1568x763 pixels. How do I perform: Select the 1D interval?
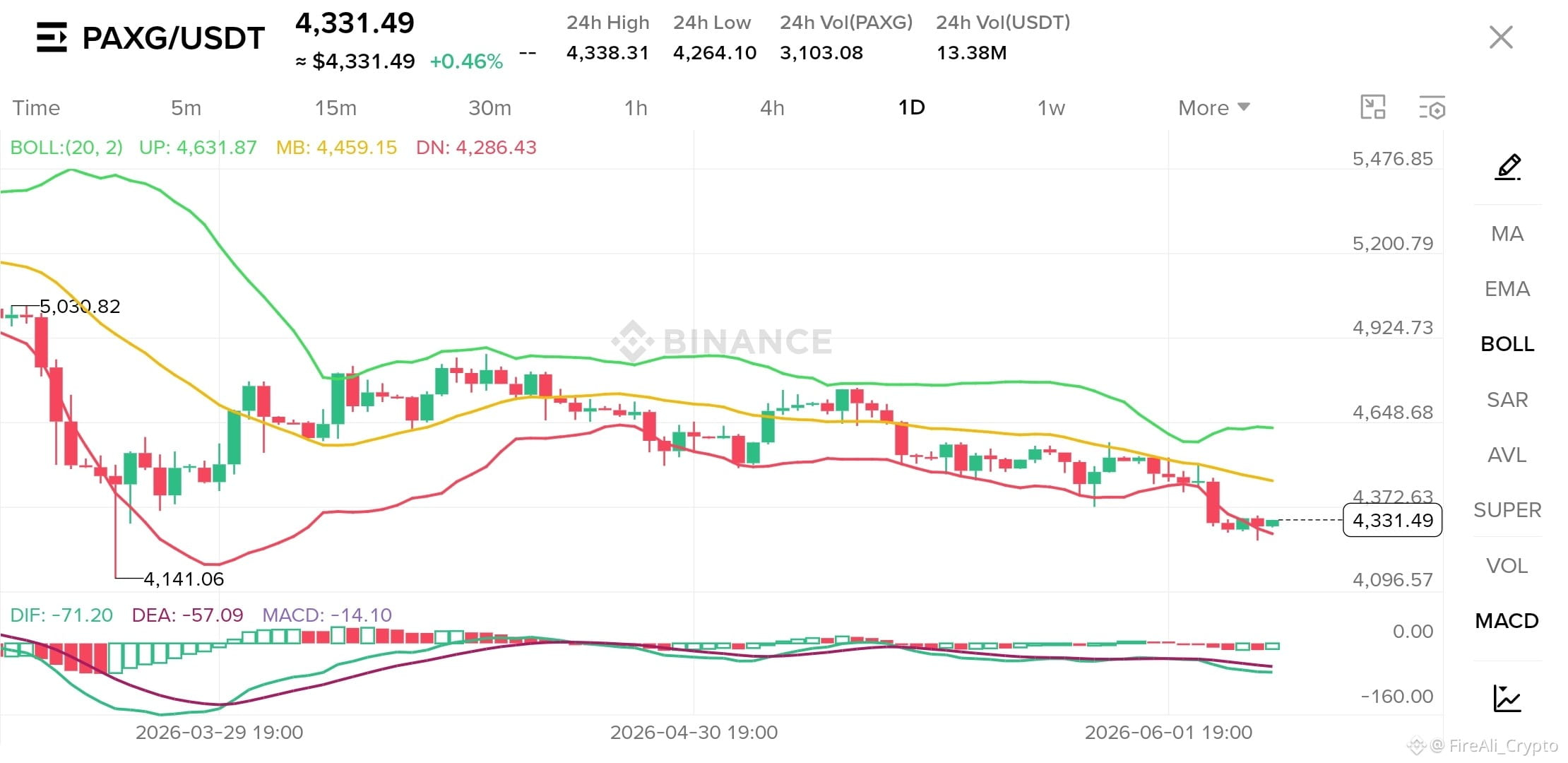(x=911, y=107)
